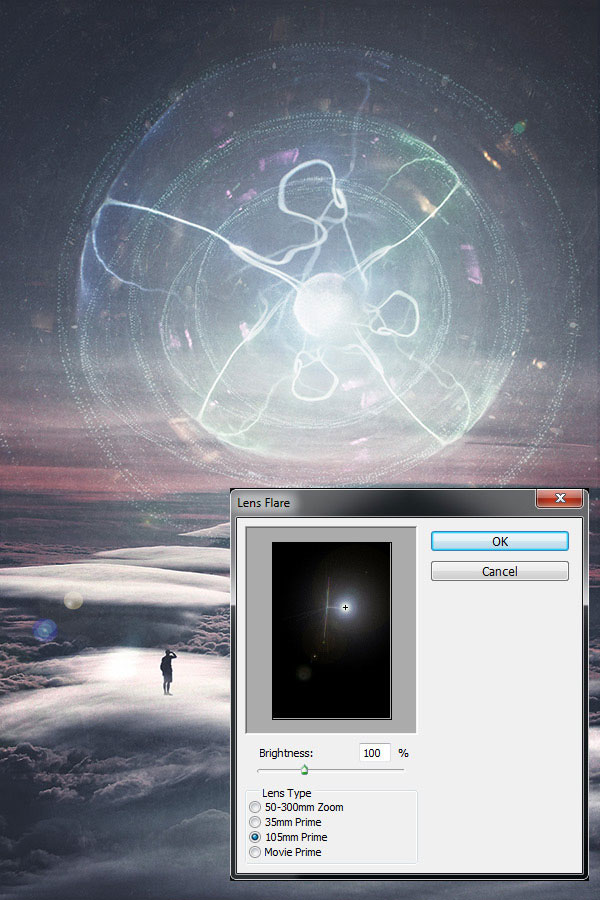Screen dimensions: 600x900
Task: Click the green Brightness slider handle
Action: tap(304, 769)
